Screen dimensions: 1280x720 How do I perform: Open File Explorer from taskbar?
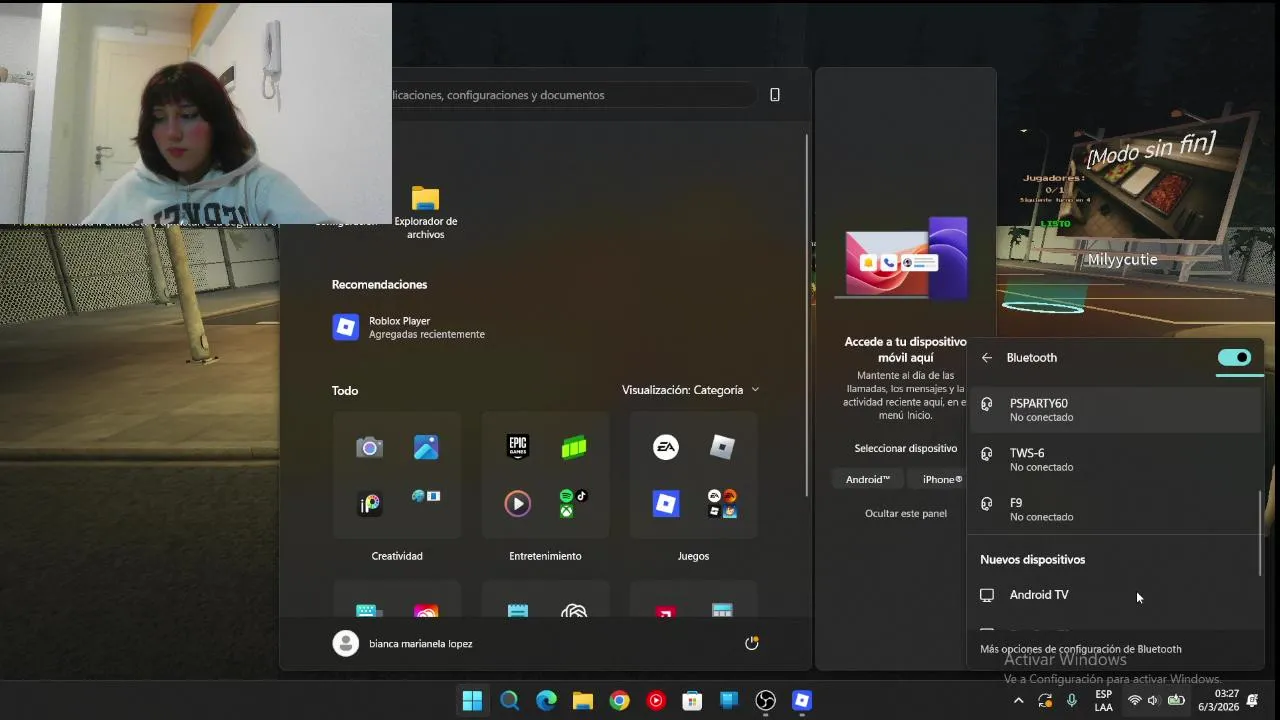click(583, 701)
